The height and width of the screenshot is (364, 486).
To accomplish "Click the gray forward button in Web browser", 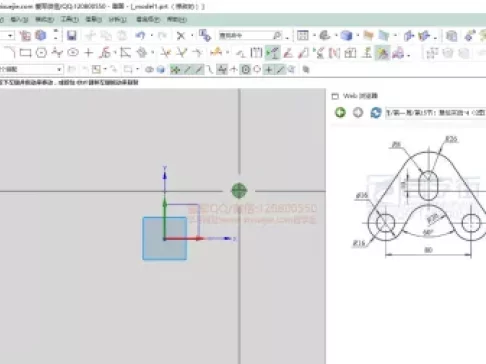I will (358, 113).
